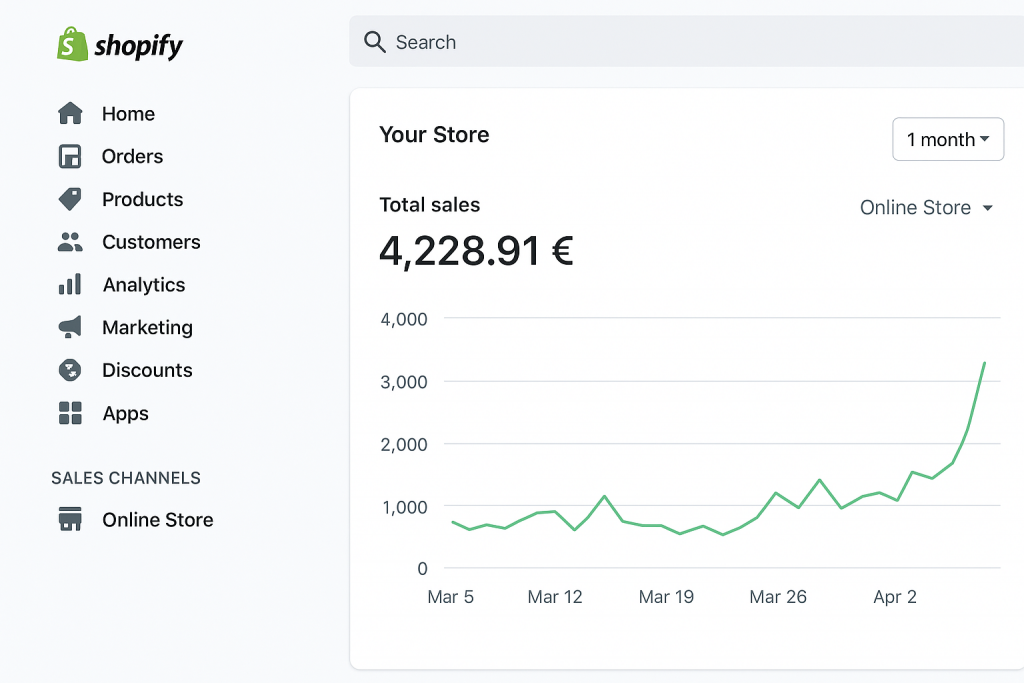Screen dimensions: 1024x683
Task: Click the Customers people icon
Action: point(70,242)
